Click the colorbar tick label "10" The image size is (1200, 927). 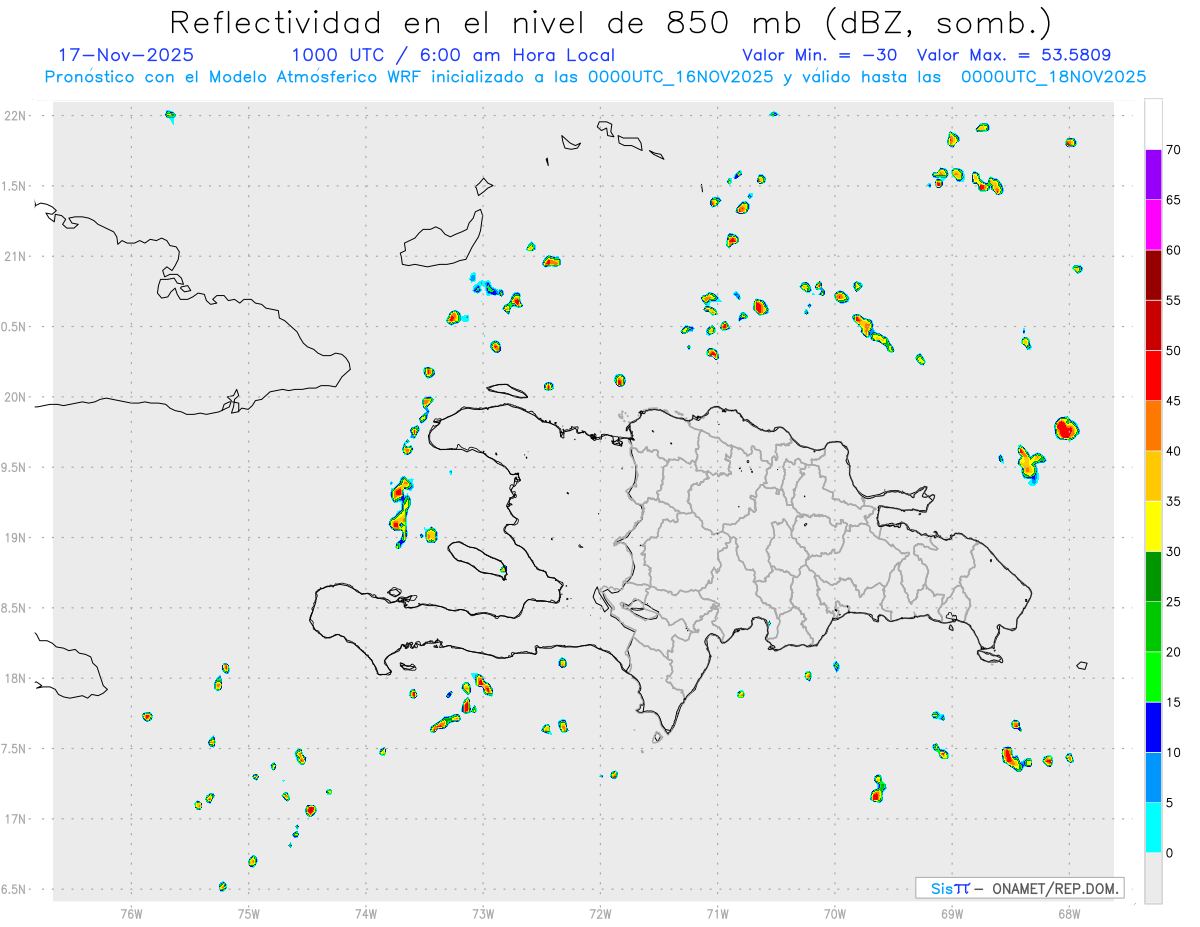1173,752
